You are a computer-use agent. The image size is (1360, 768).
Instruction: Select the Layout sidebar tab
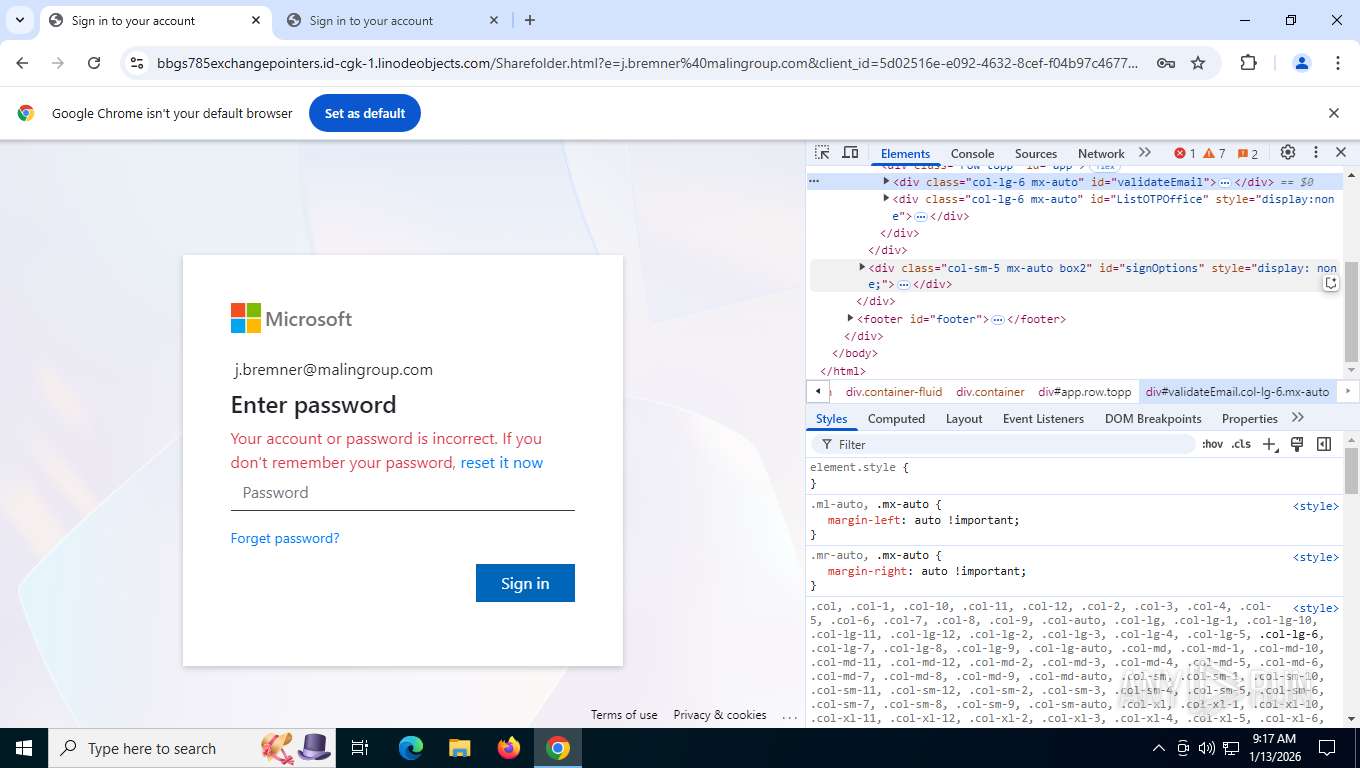pos(964,419)
